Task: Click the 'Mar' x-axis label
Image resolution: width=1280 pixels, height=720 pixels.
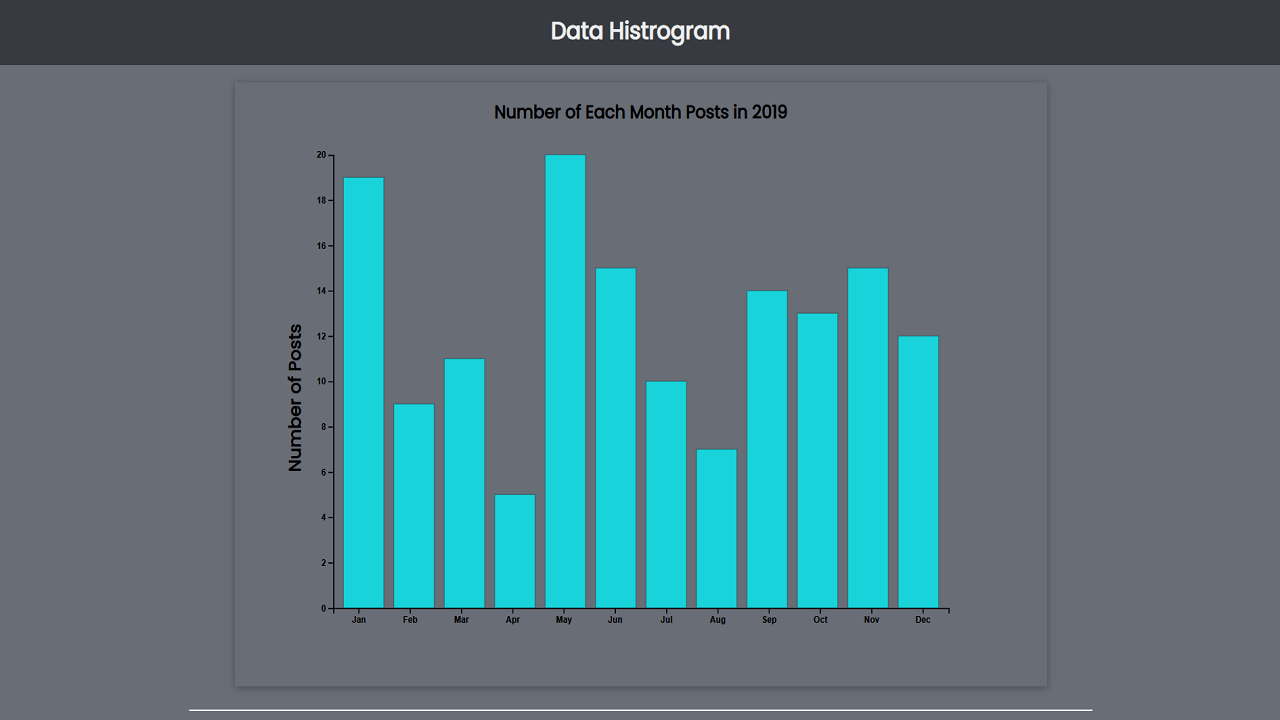Action: (x=461, y=620)
